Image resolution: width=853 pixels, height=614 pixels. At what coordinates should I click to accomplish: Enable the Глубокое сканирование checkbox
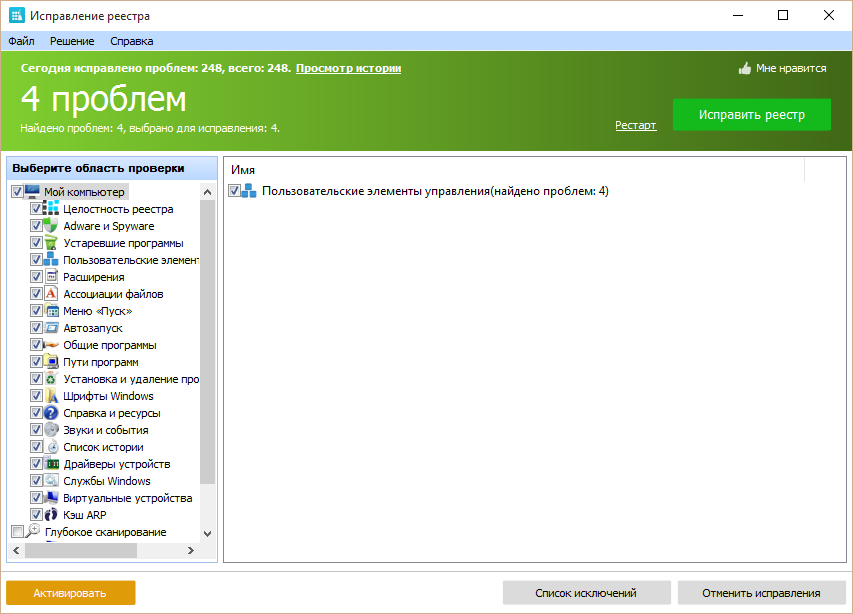pos(16,532)
